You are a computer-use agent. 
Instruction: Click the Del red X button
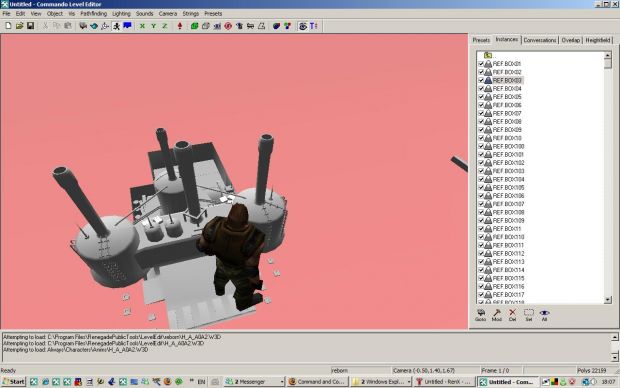click(512, 315)
